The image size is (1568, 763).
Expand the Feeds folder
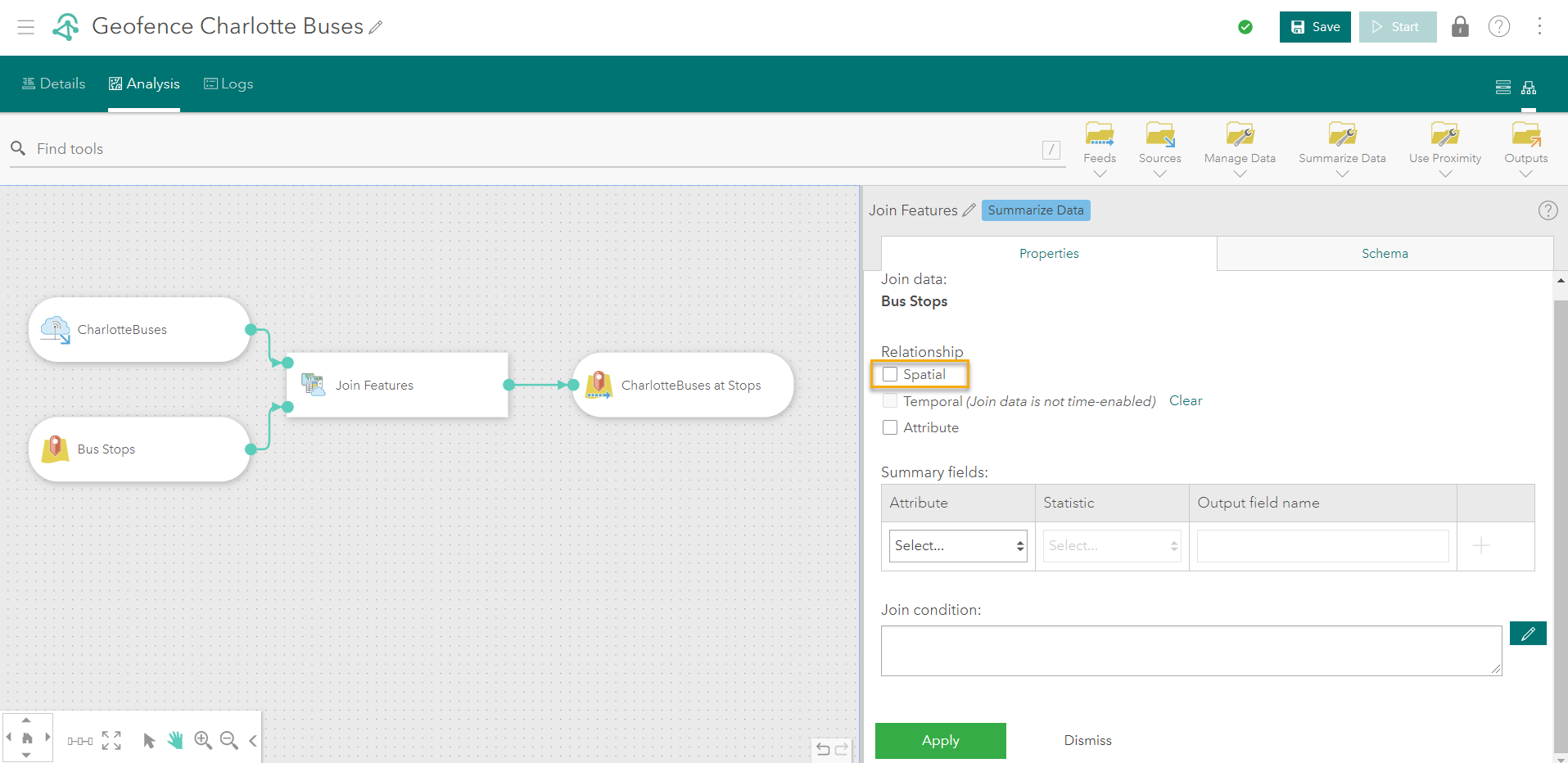(1100, 148)
